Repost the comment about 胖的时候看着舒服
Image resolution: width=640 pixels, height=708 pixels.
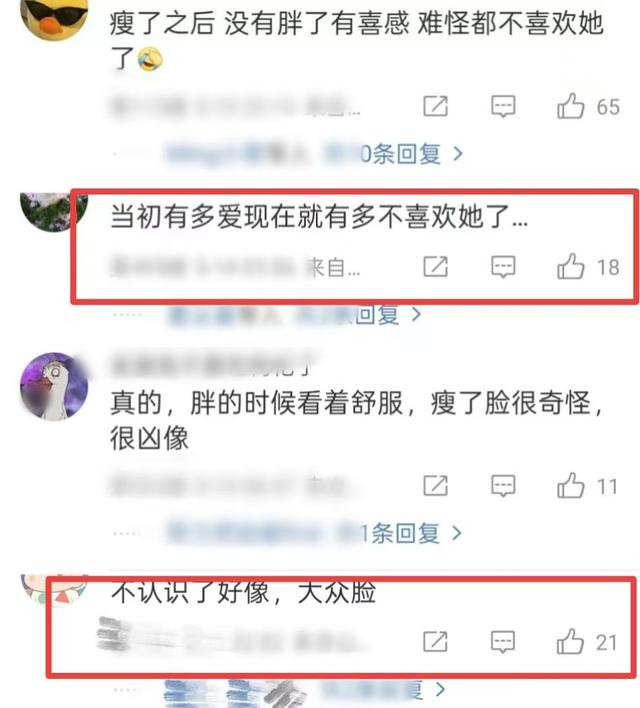(x=435, y=486)
